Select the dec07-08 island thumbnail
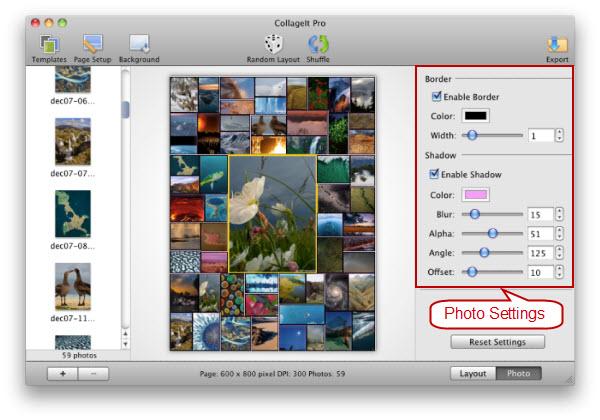The height and width of the screenshot is (420, 600). coord(73,214)
